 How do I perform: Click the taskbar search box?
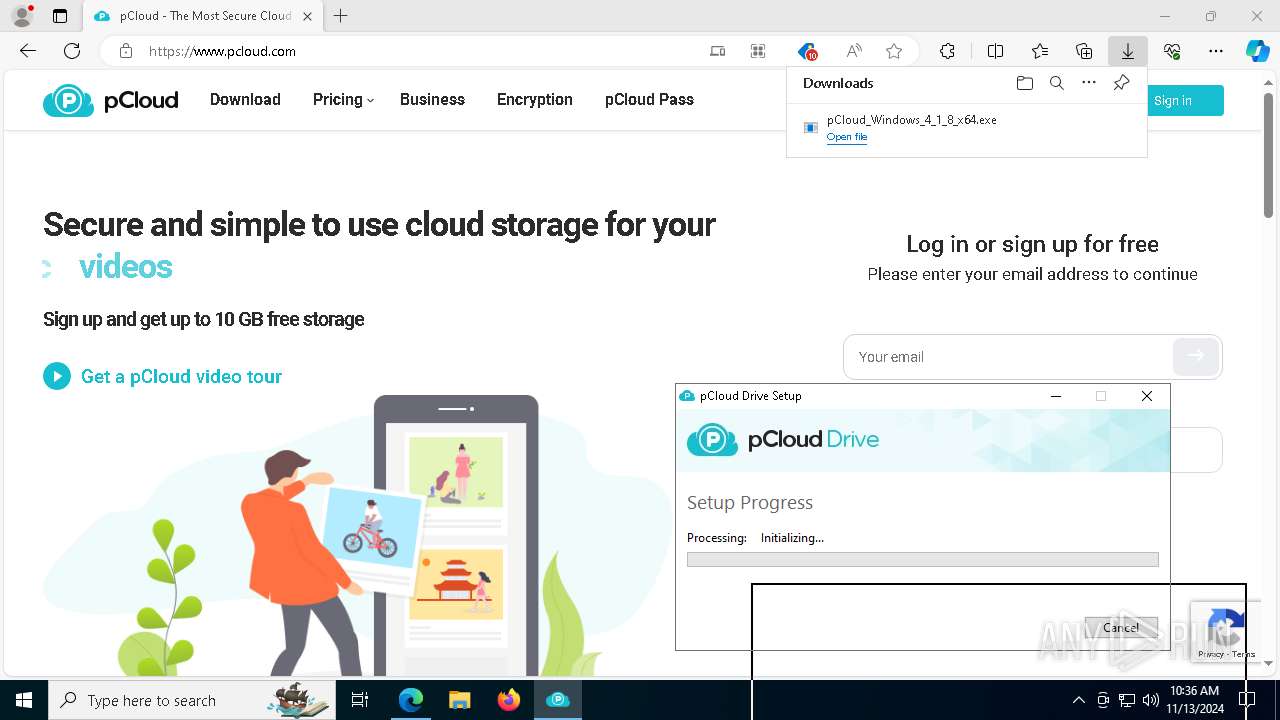[192, 700]
